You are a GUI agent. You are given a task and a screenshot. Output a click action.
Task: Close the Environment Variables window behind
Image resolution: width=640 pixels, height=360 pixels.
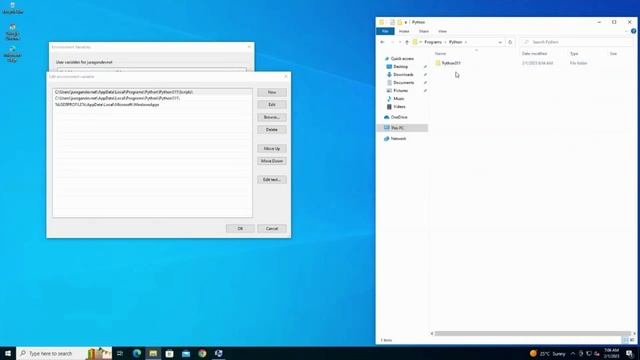click(x=249, y=47)
